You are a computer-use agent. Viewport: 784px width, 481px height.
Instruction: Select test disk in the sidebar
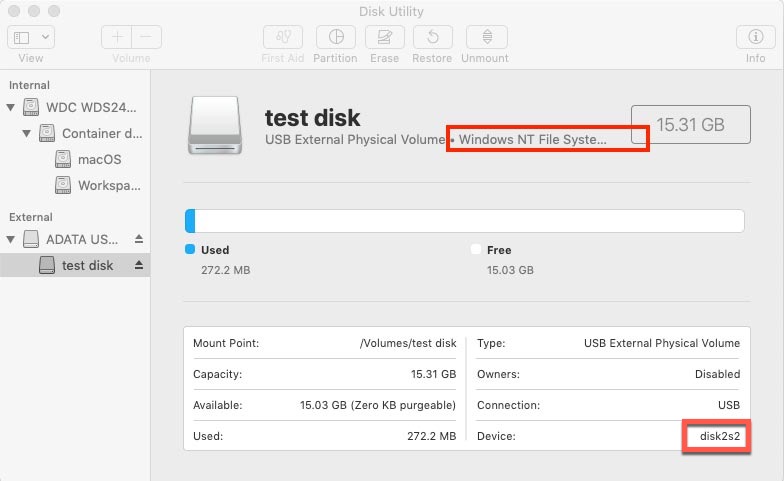(x=87, y=266)
